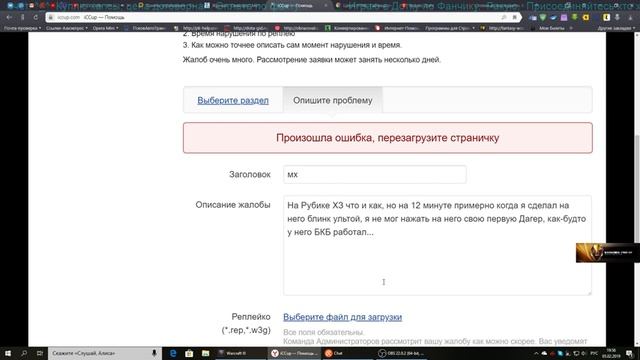This screenshot has width=640, height=360.
Task: Click the game overlay thumbnail at right edge
Action: point(607,253)
